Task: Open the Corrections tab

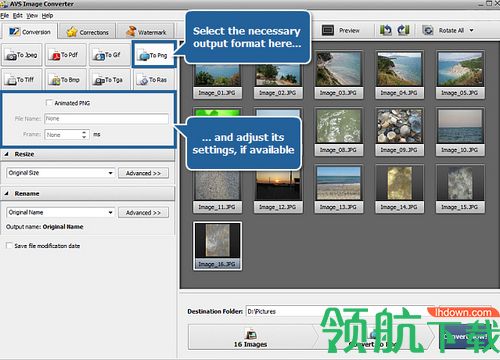Action: (x=88, y=32)
